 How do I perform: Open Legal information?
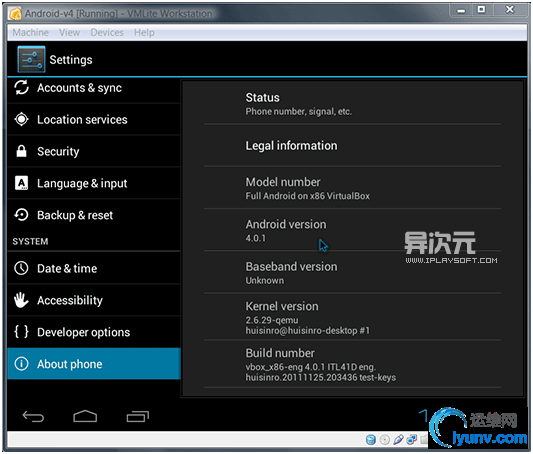352,145
